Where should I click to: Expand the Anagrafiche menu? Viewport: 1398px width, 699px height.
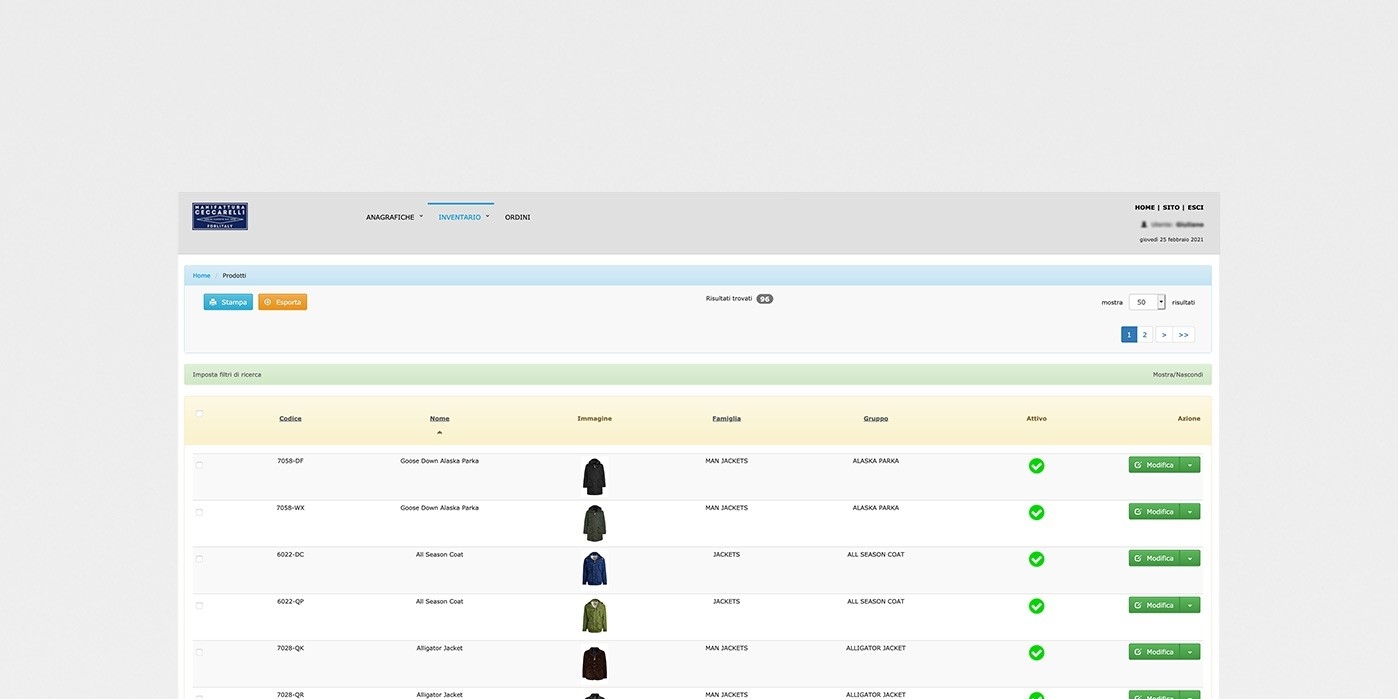tap(394, 217)
